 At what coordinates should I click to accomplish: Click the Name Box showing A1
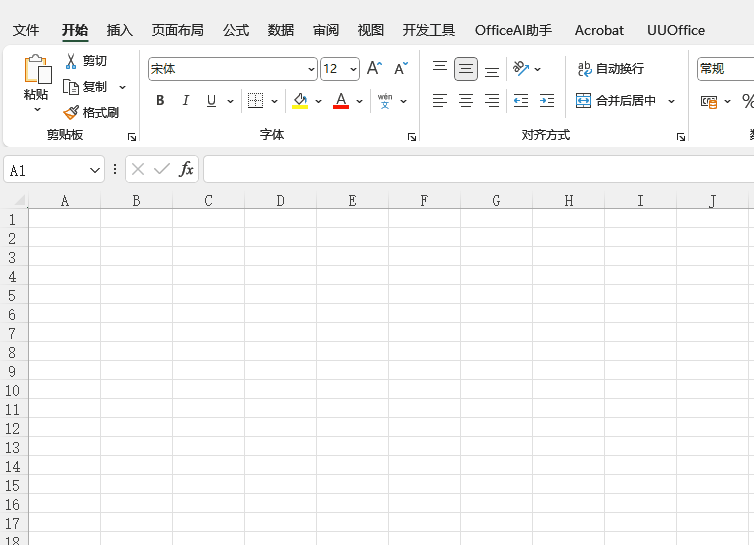click(54, 169)
